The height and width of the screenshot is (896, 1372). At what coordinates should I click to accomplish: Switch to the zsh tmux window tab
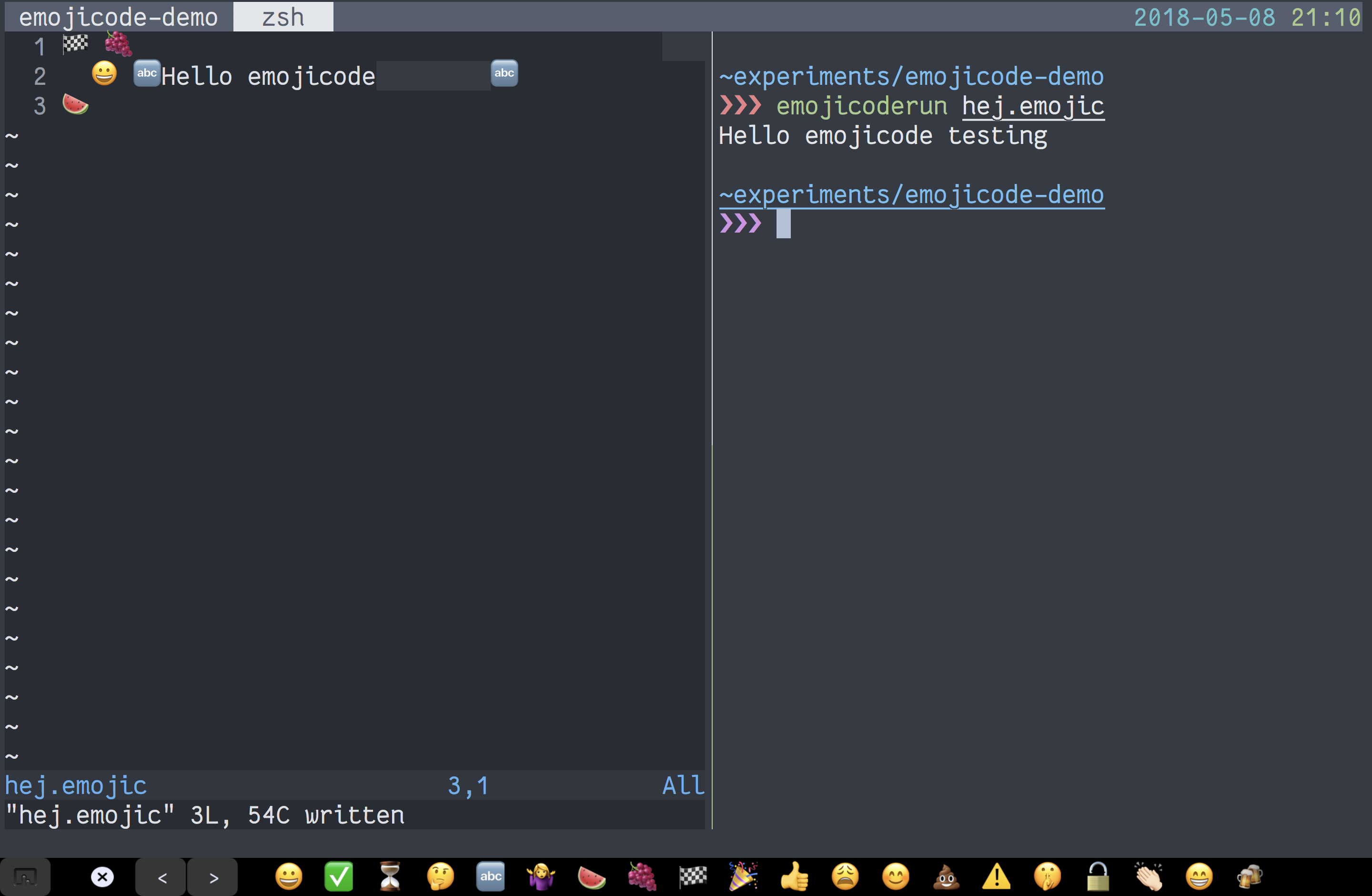(x=283, y=17)
